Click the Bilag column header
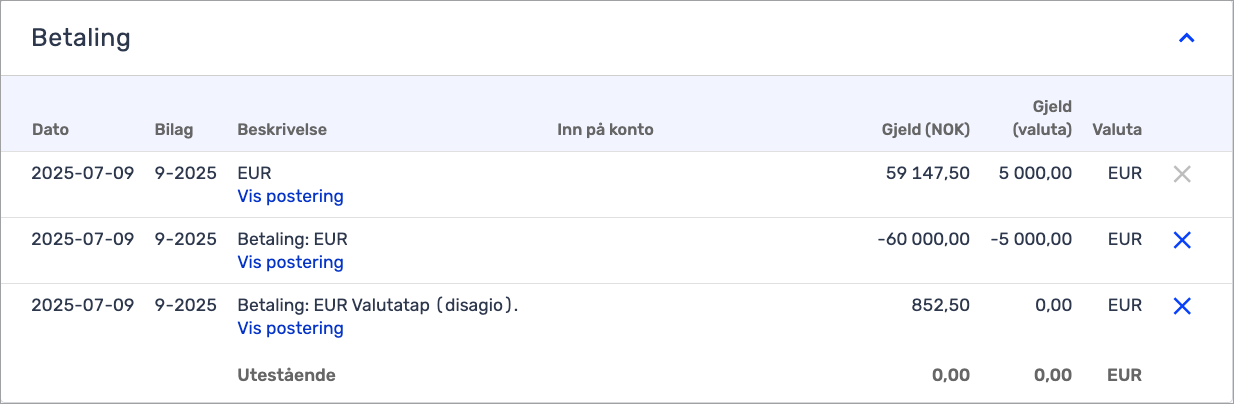 (174, 130)
